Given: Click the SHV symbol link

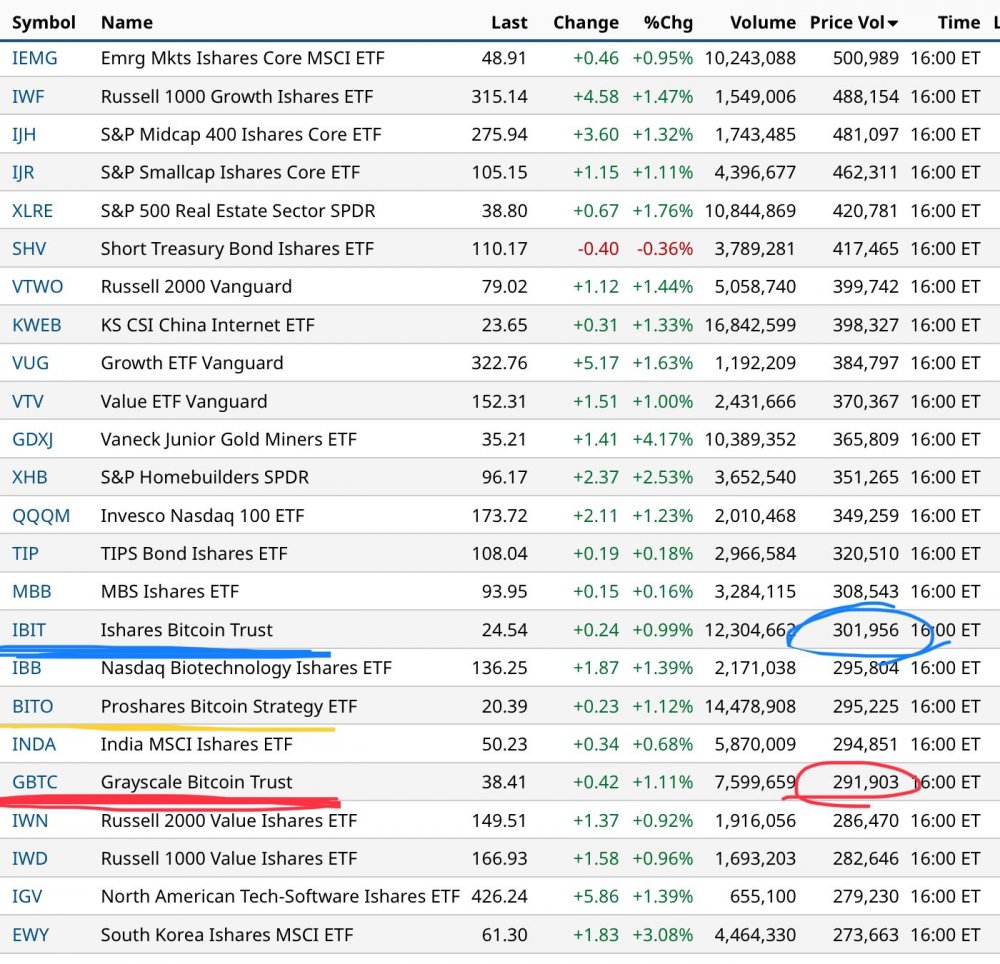Looking at the screenshot, I should point(29,249).
